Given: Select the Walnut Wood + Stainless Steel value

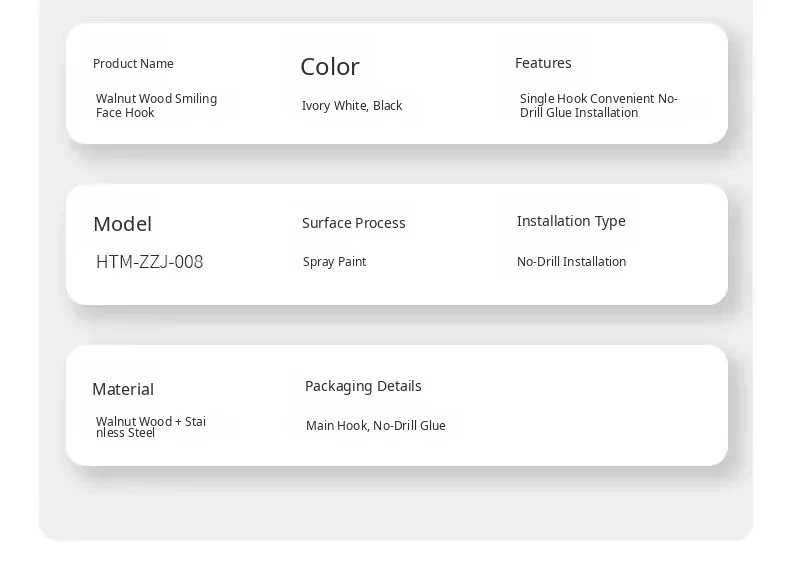Looking at the screenshot, I should pos(150,427).
